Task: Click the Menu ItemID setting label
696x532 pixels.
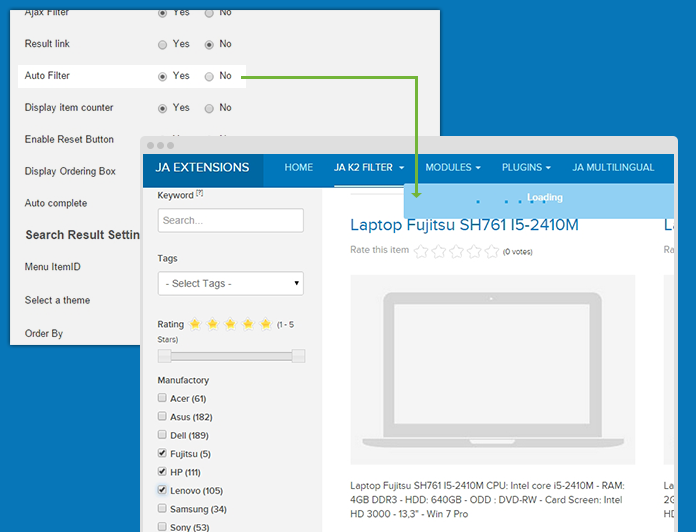Action: click(x=53, y=267)
